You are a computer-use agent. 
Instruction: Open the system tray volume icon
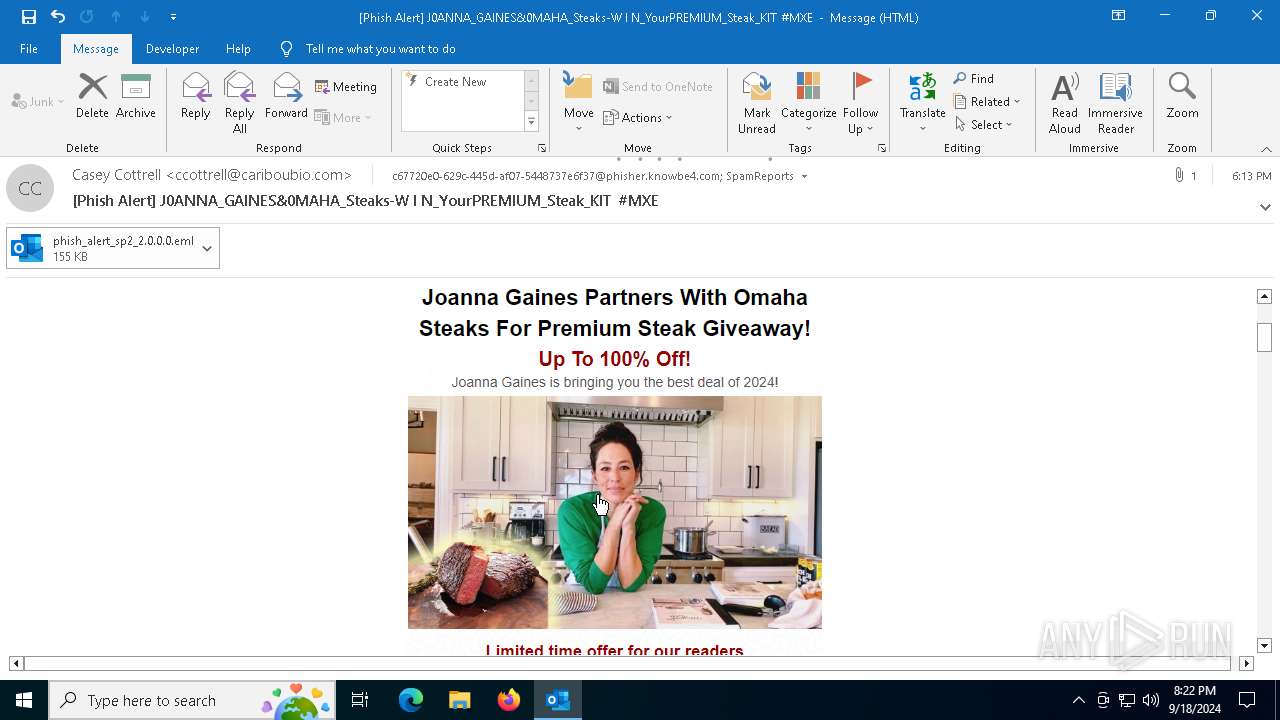[x=1151, y=700]
